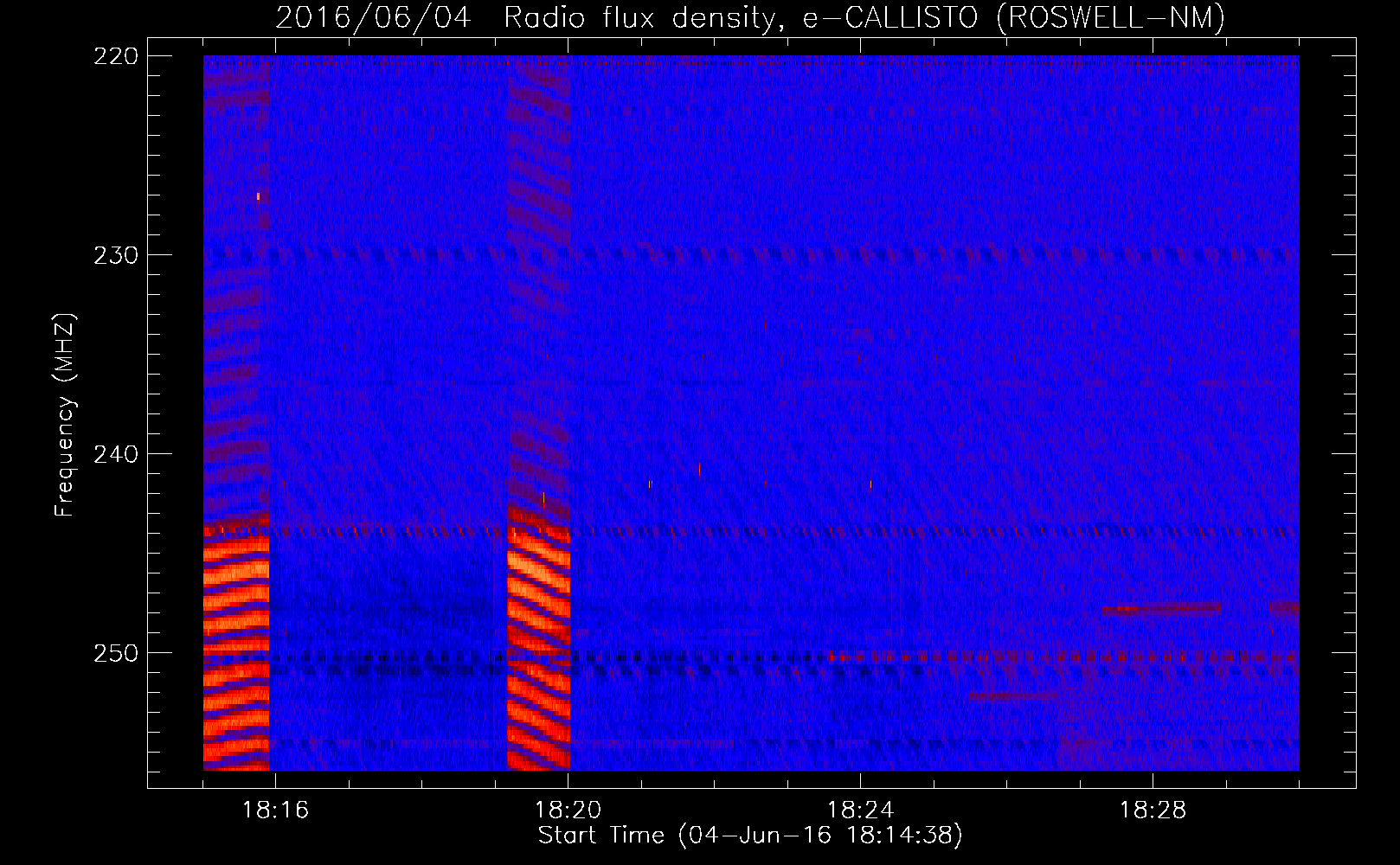This screenshot has width=1400, height=865.
Task: Click the 18:24 time tick label
Action: [860, 811]
